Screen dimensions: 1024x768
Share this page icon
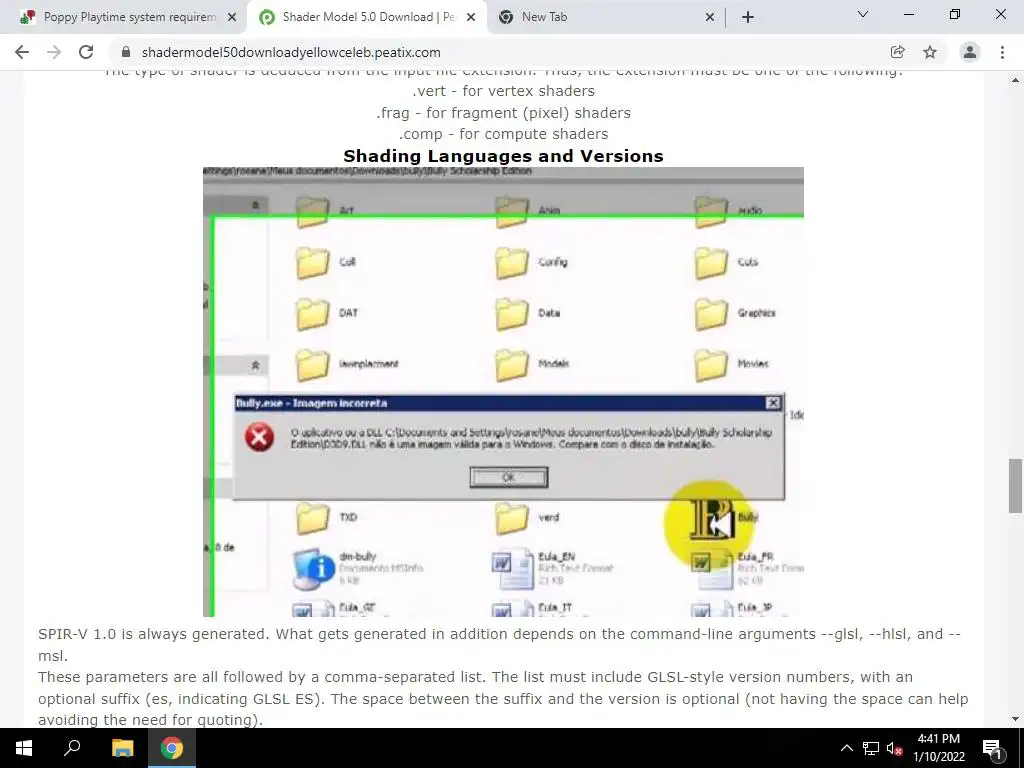coord(897,52)
